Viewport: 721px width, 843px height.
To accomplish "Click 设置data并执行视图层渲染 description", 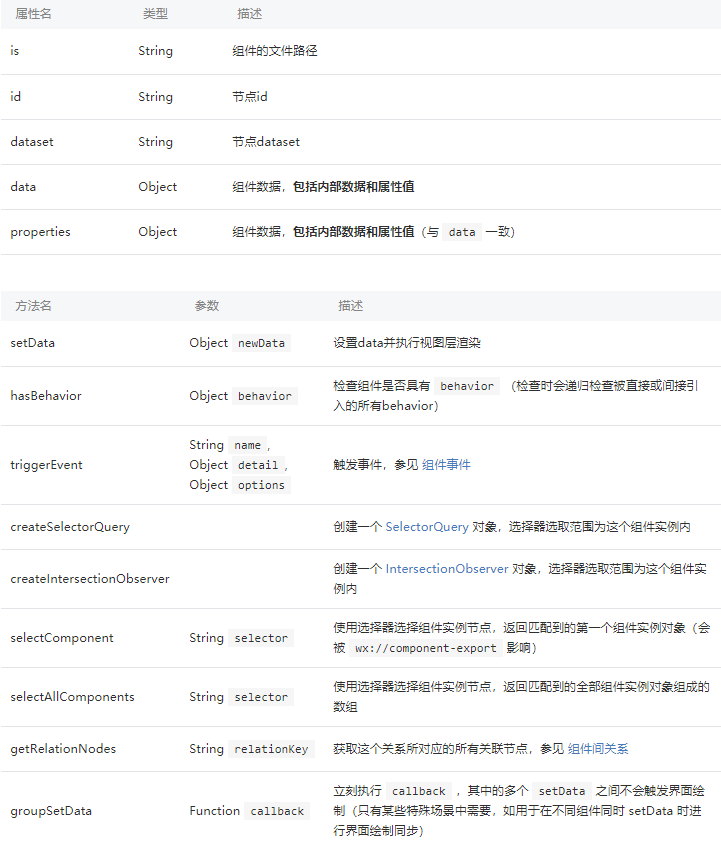I will [x=407, y=343].
